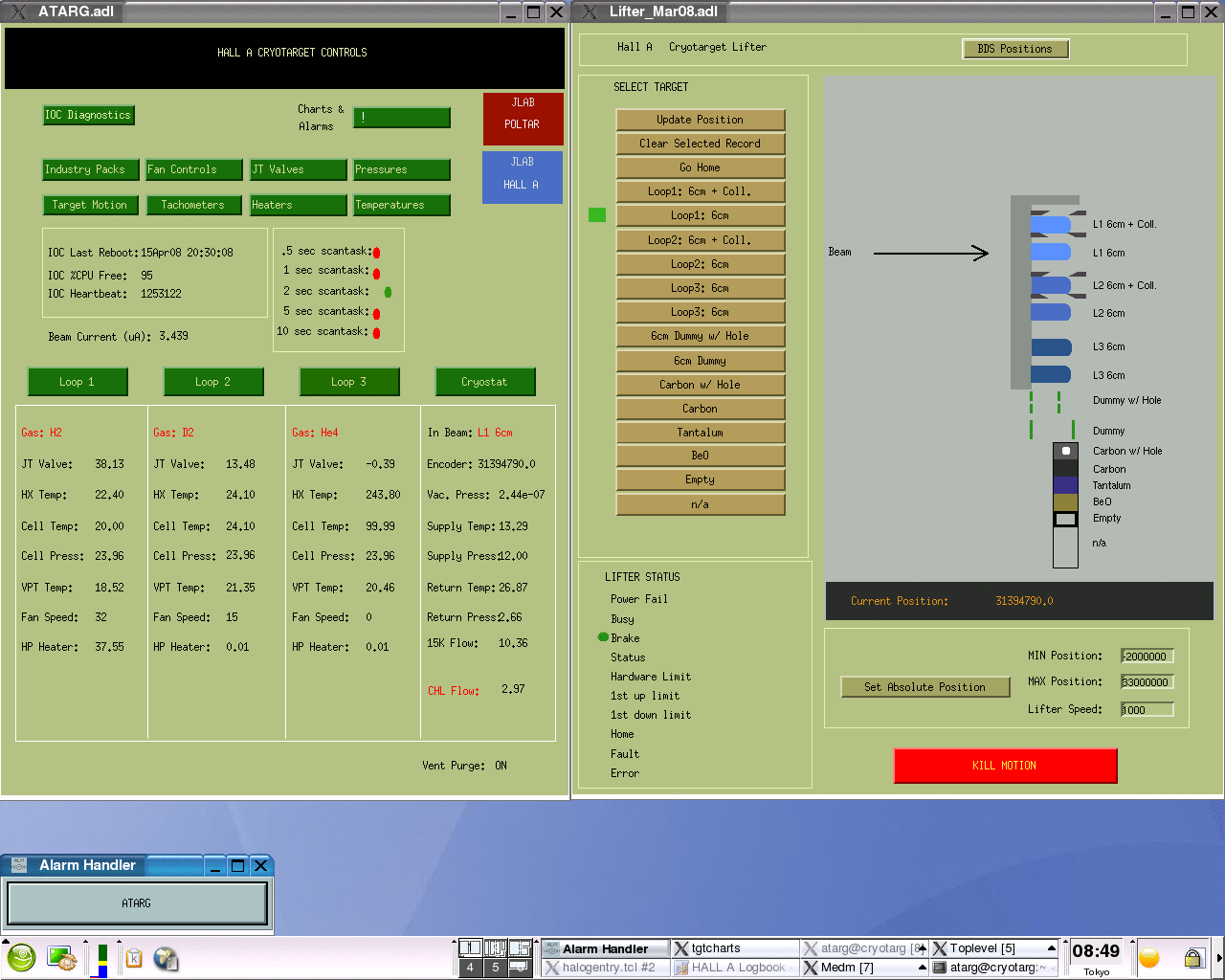Select target Loop2: 6cm
Image resolution: width=1225 pixels, height=980 pixels.
coord(701,264)
